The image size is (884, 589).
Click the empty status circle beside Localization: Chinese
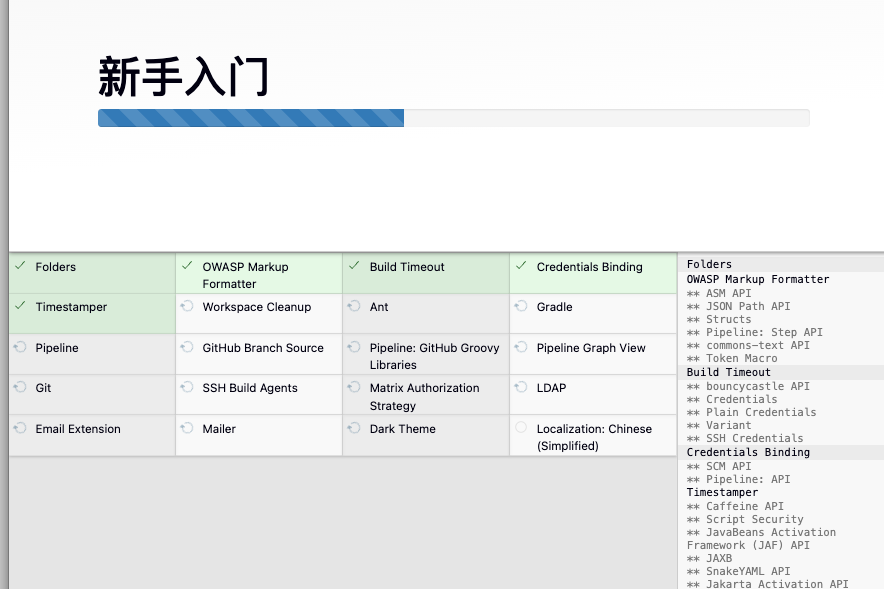point(521,428)
